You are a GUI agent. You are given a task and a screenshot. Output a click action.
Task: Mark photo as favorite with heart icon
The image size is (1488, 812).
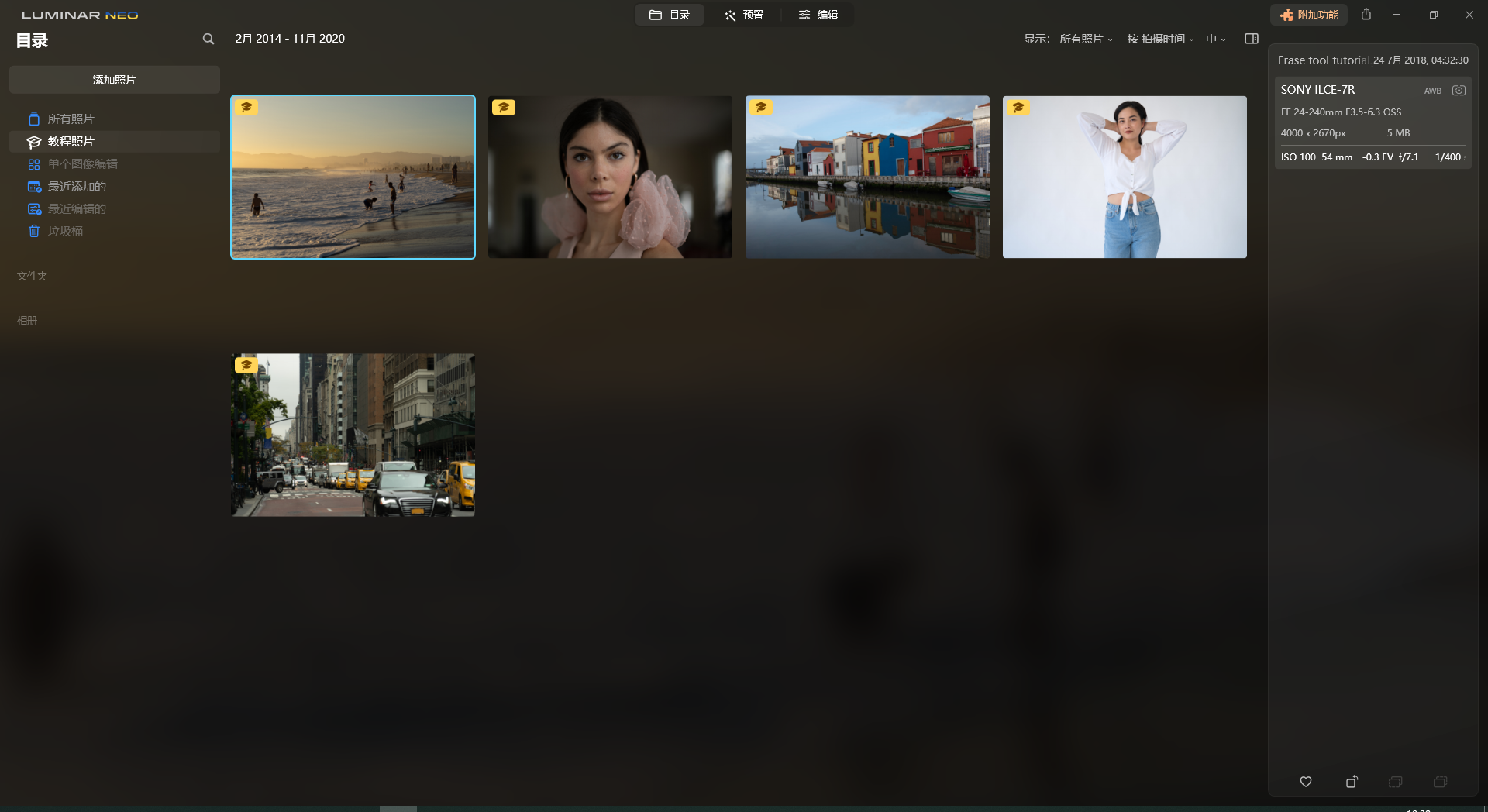pos(1305,782)
